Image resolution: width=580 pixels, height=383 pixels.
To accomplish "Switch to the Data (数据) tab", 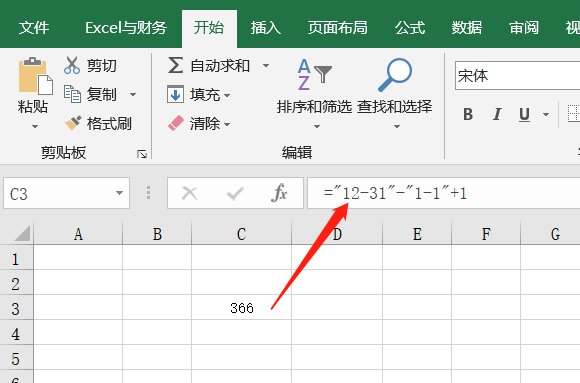I will [466, 28].
